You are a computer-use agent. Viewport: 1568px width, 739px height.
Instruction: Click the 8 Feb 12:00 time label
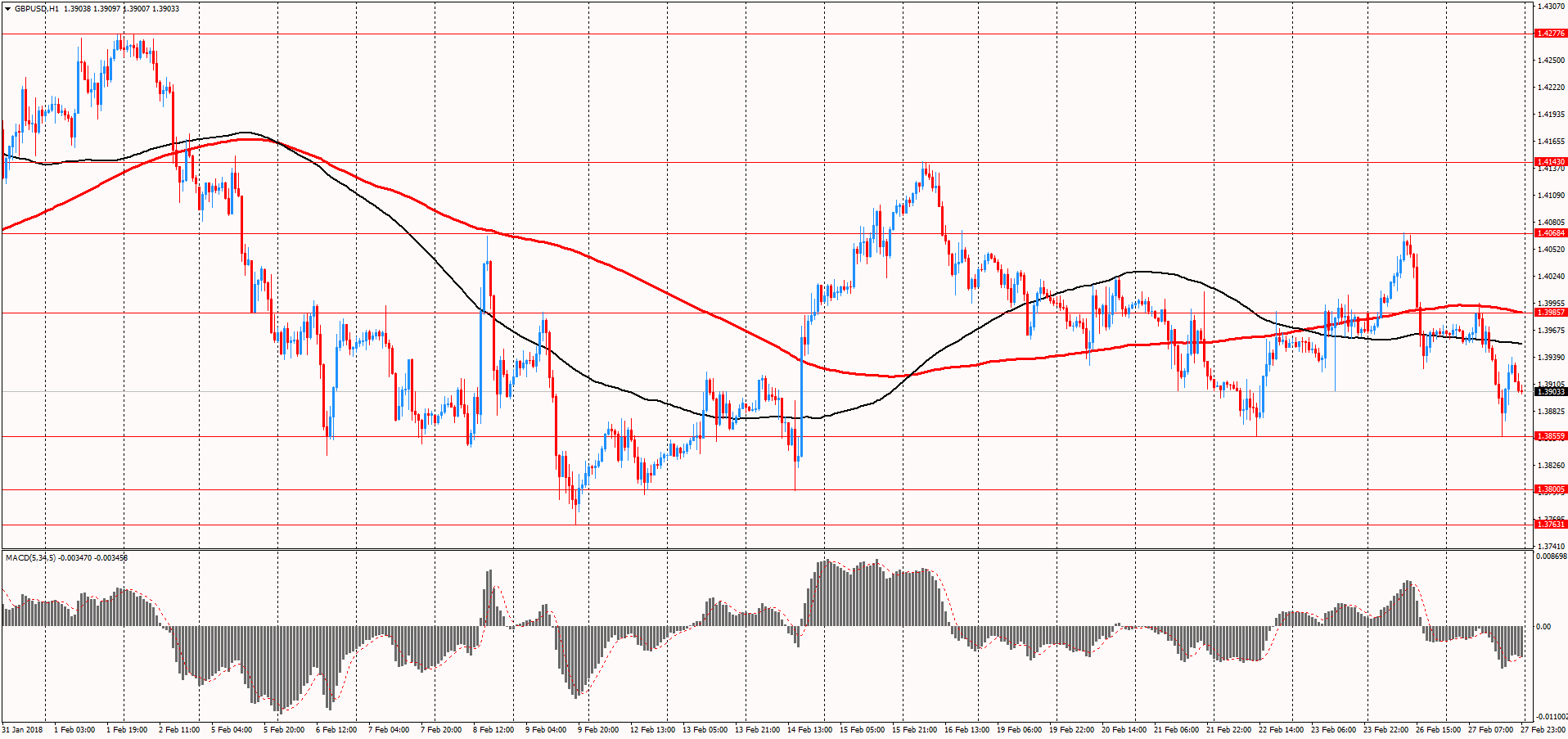point(494,729)
